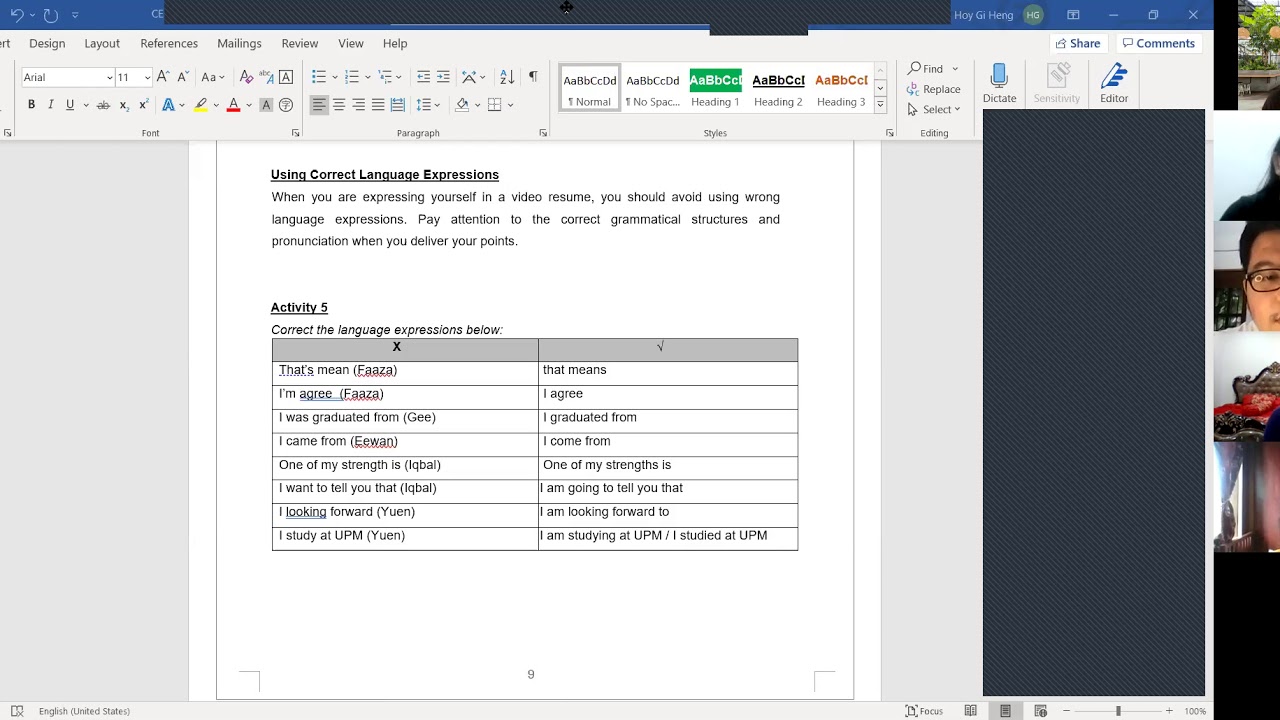The width and height of the screenshot is (1280, 720).
Task: Switch to Read Mode view
Action: 970,711
